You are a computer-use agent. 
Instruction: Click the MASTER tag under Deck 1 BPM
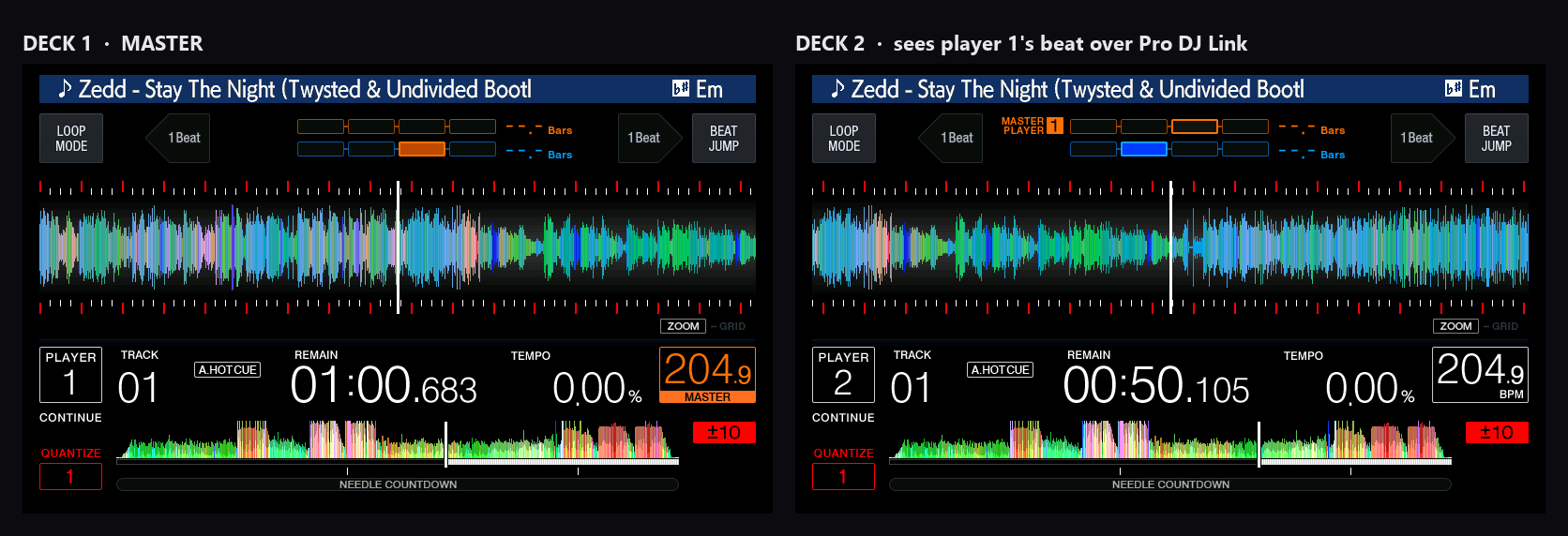click(707, 397)
